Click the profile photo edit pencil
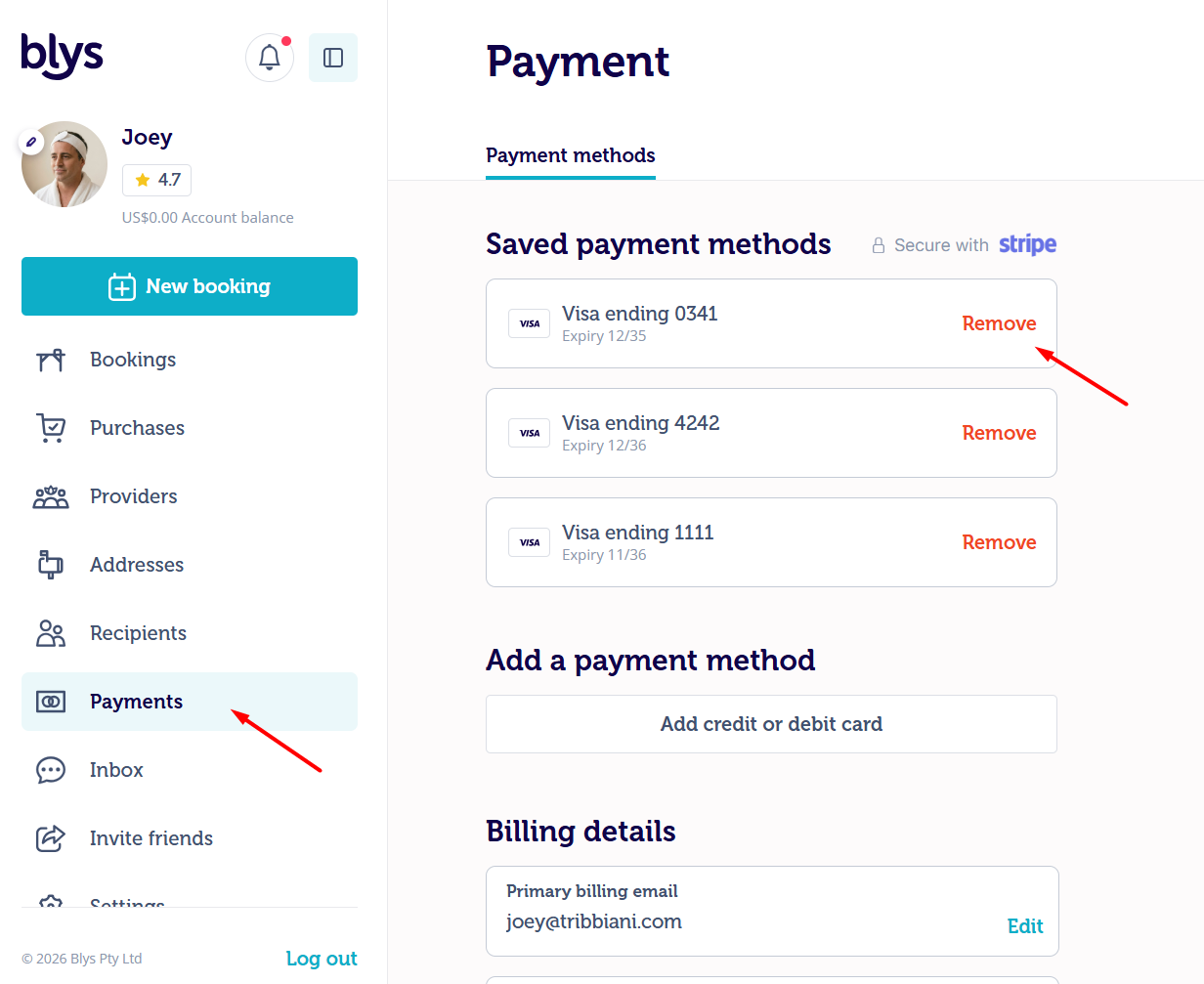1204x984 pixels. pos(31,143)
